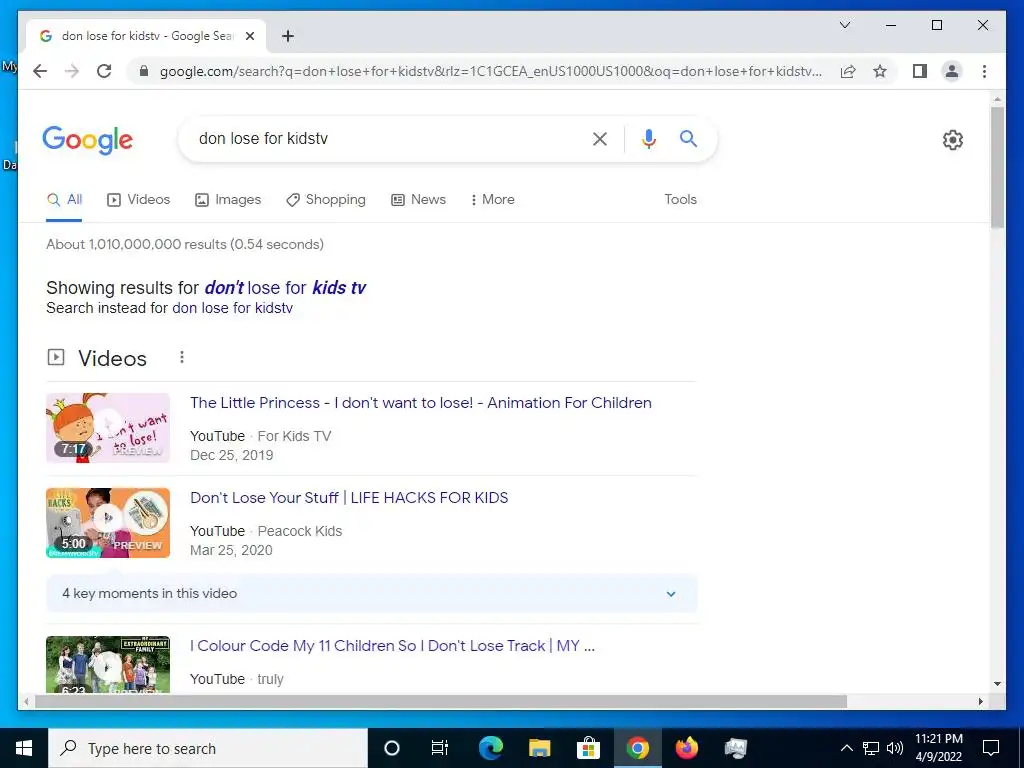Open 'I Colour Code My 11 Children' video link
Viewport: 1024px width, 768px height.
pos(392,646)
